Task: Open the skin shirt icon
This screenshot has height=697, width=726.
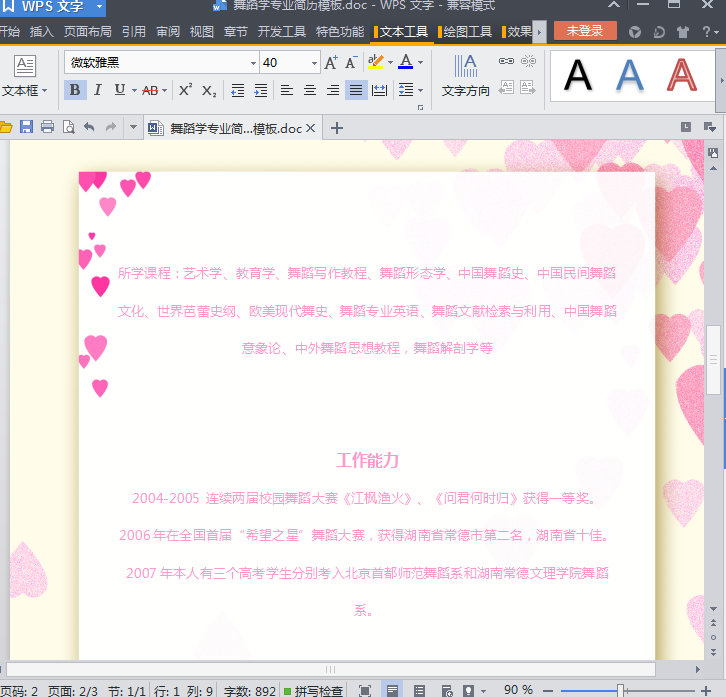Action: click(x=682, y=32)
